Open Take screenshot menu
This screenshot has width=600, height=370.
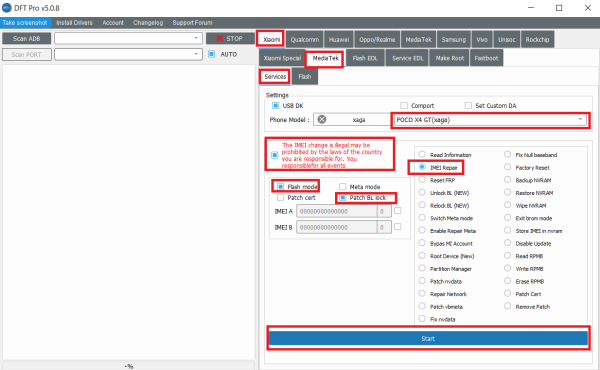pos(25,23)
